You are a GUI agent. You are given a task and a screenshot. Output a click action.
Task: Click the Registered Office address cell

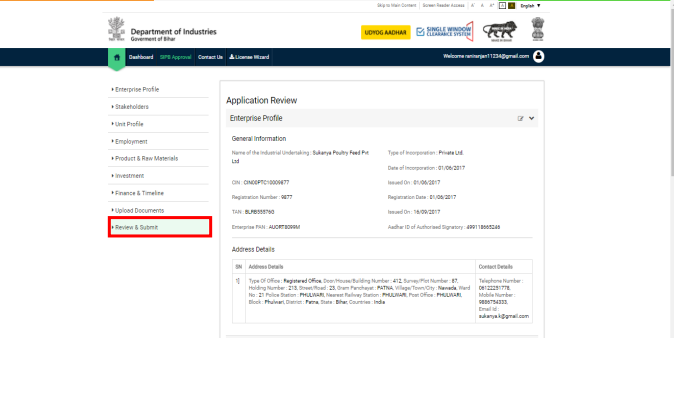click(x=360, y=298)
